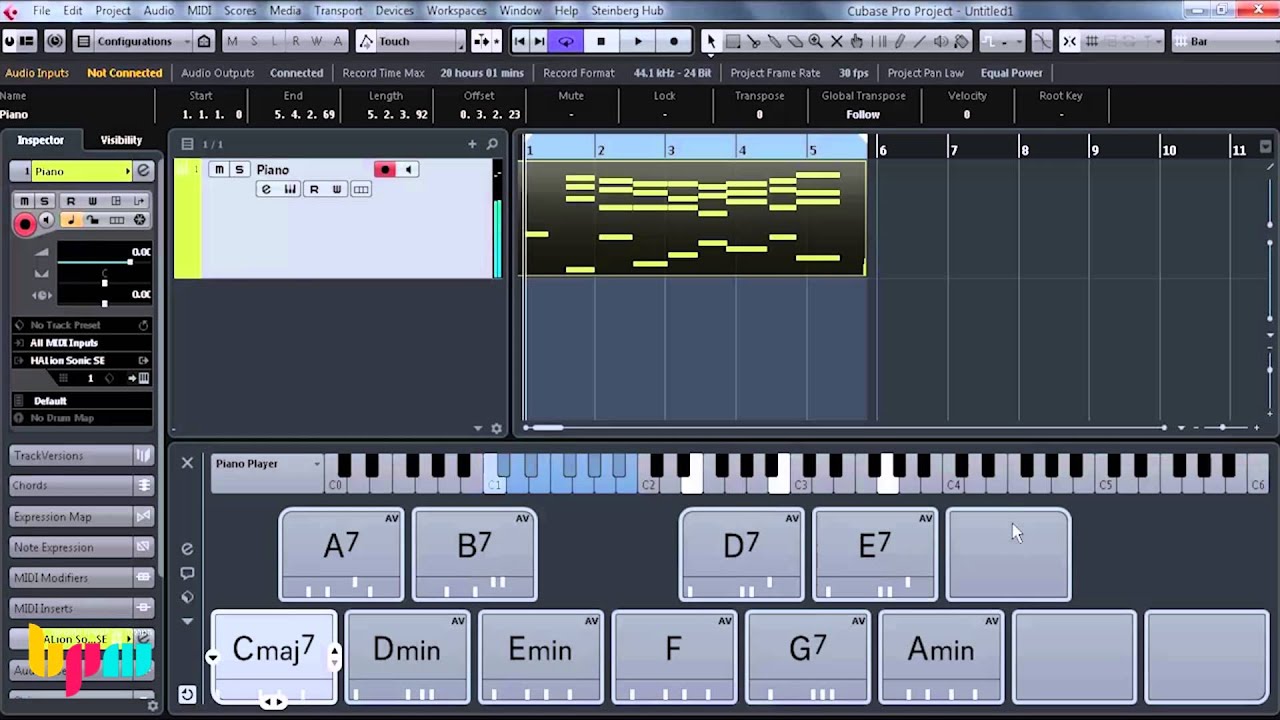Toggle Monitor speaker on the Piano track

click(408, 170)
